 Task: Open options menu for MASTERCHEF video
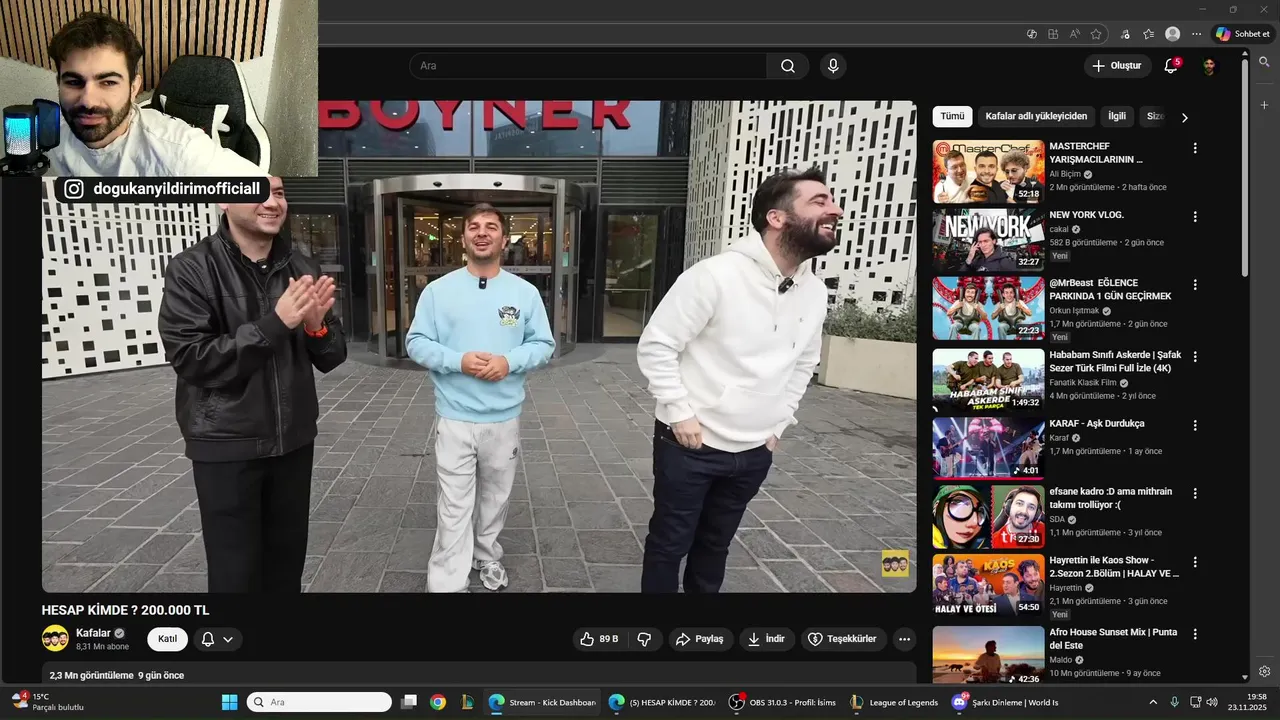tap(1194, 148)
